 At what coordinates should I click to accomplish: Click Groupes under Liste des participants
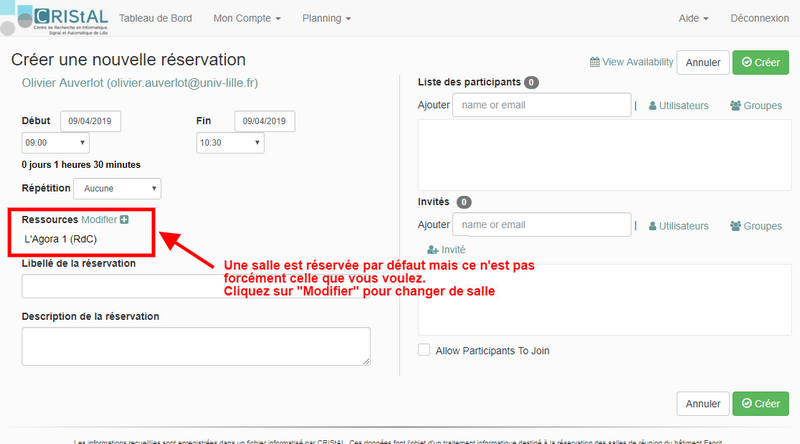(x=755, y=105)
